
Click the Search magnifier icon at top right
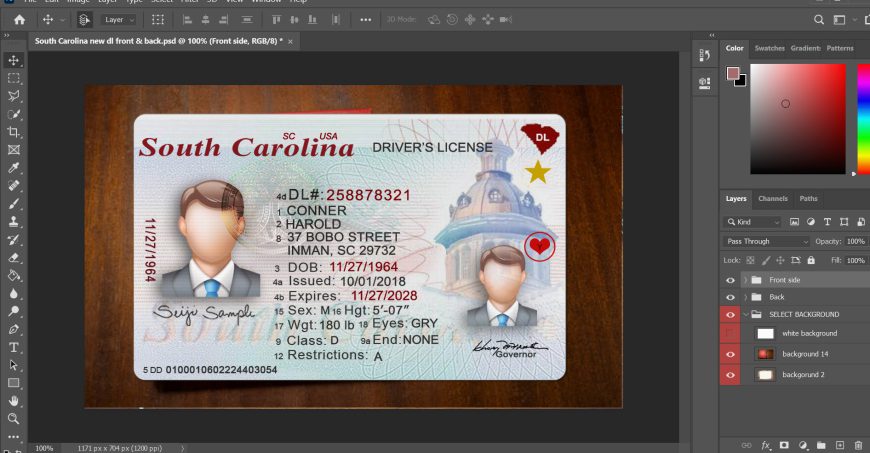pos(818,20)
